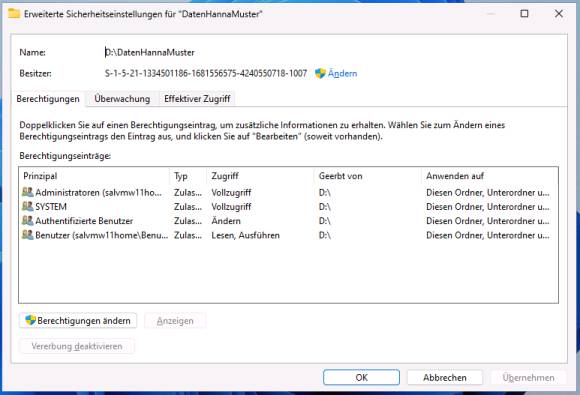Open the Effektiver Zugriff tab
The image size is (580, 395).
[x=197, y=99]
